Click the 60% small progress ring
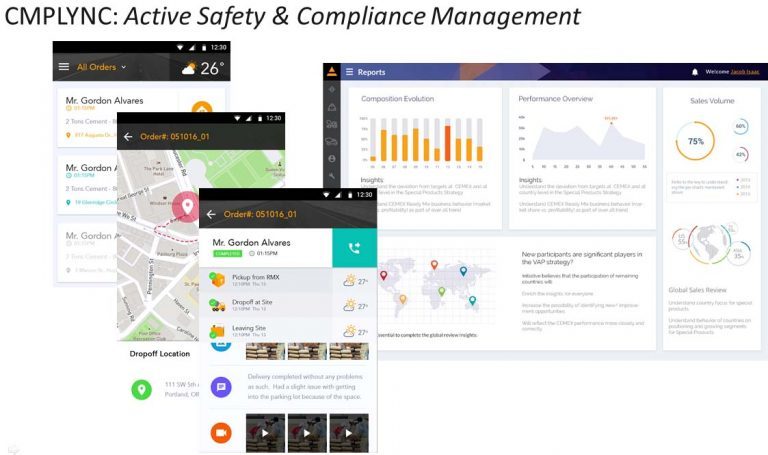The height and width of the screenshot is (455, 768). [741, 126]
